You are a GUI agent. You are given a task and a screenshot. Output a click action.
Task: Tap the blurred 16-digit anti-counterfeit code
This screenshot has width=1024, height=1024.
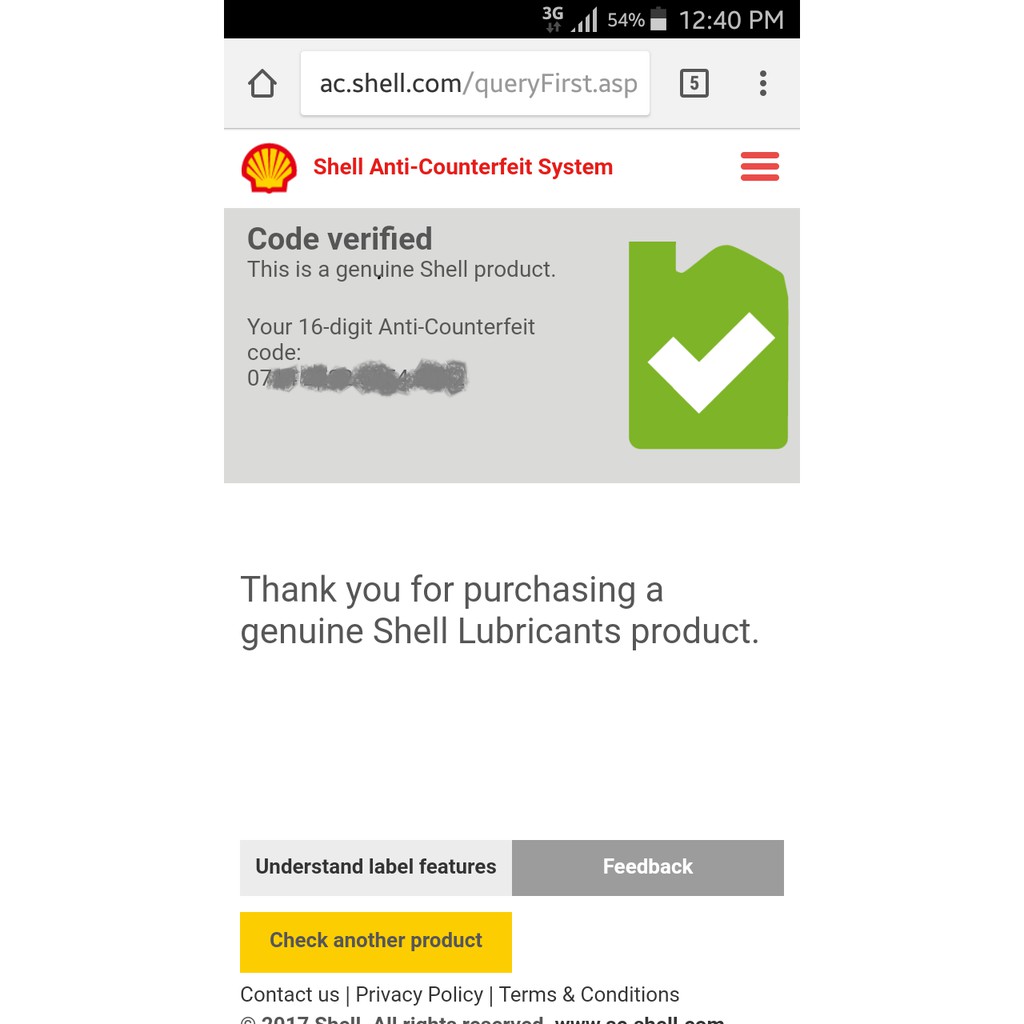[x=357, y=379]
